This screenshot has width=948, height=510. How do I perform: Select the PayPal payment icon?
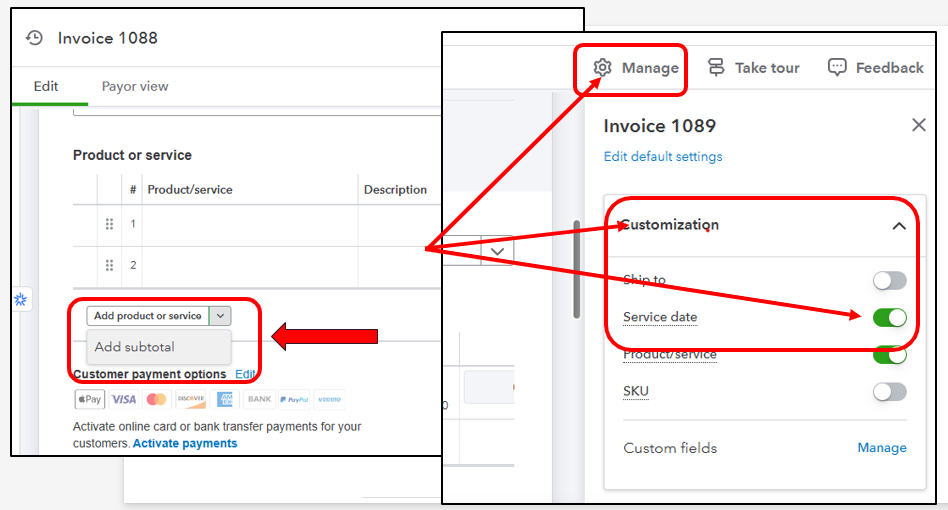point(294,399)
